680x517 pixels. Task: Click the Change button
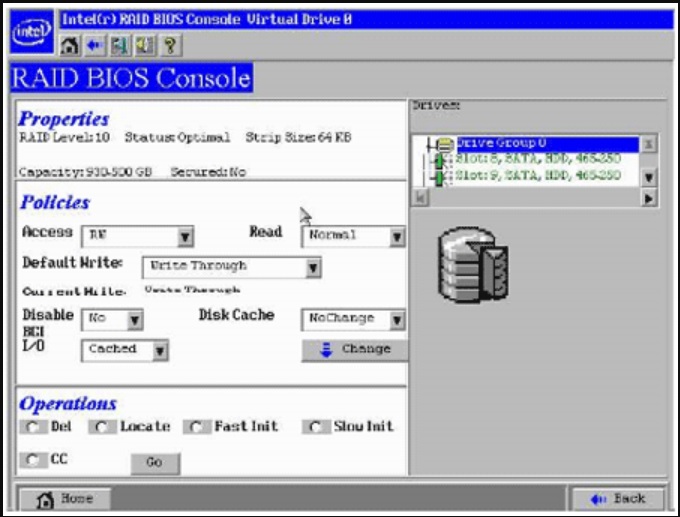[355, 350]
